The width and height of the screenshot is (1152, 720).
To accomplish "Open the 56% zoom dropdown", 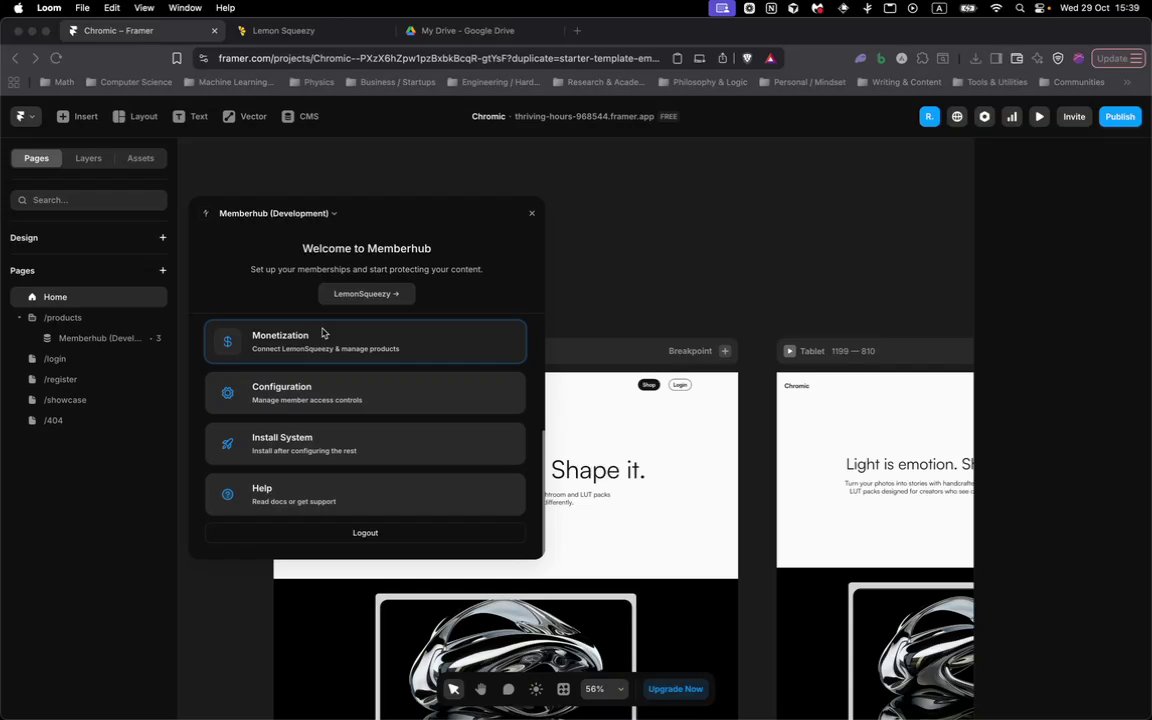I will [x=604, y=689].
